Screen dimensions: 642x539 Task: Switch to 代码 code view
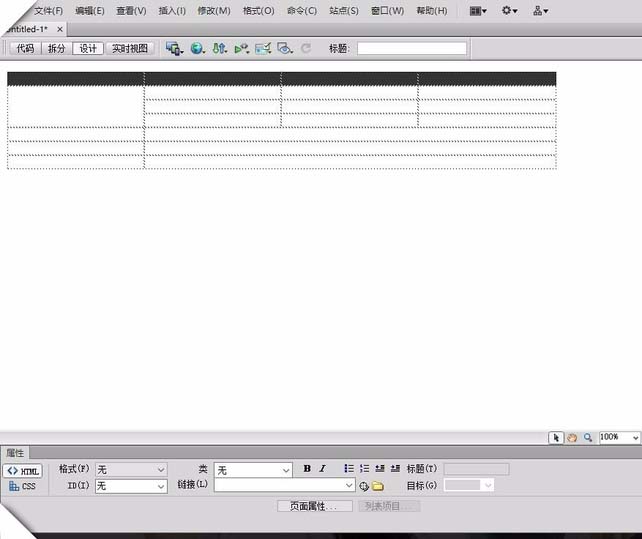coord(25,48)
